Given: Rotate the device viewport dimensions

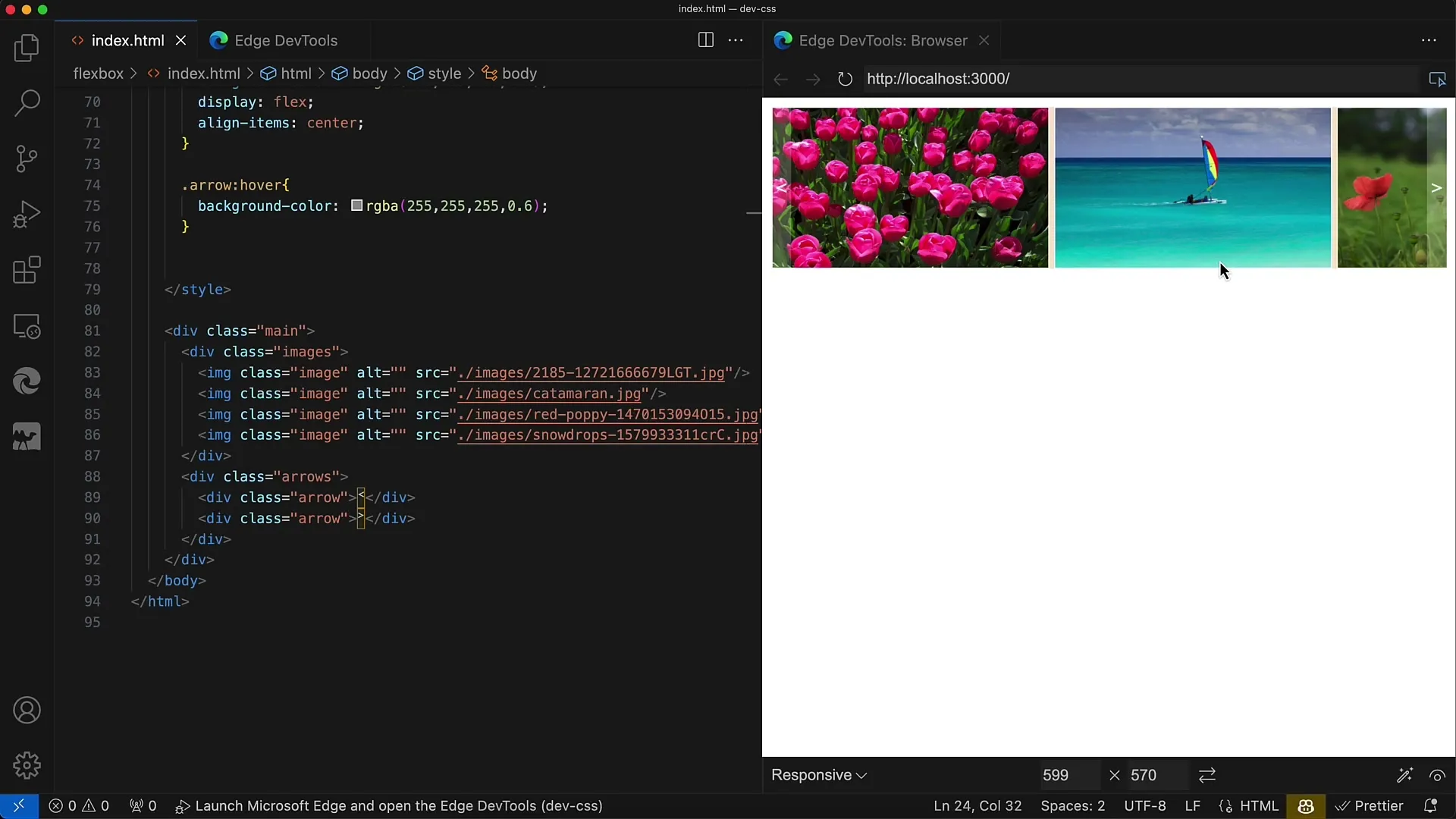Looking at the screenshot, I should click(1207, 775).
